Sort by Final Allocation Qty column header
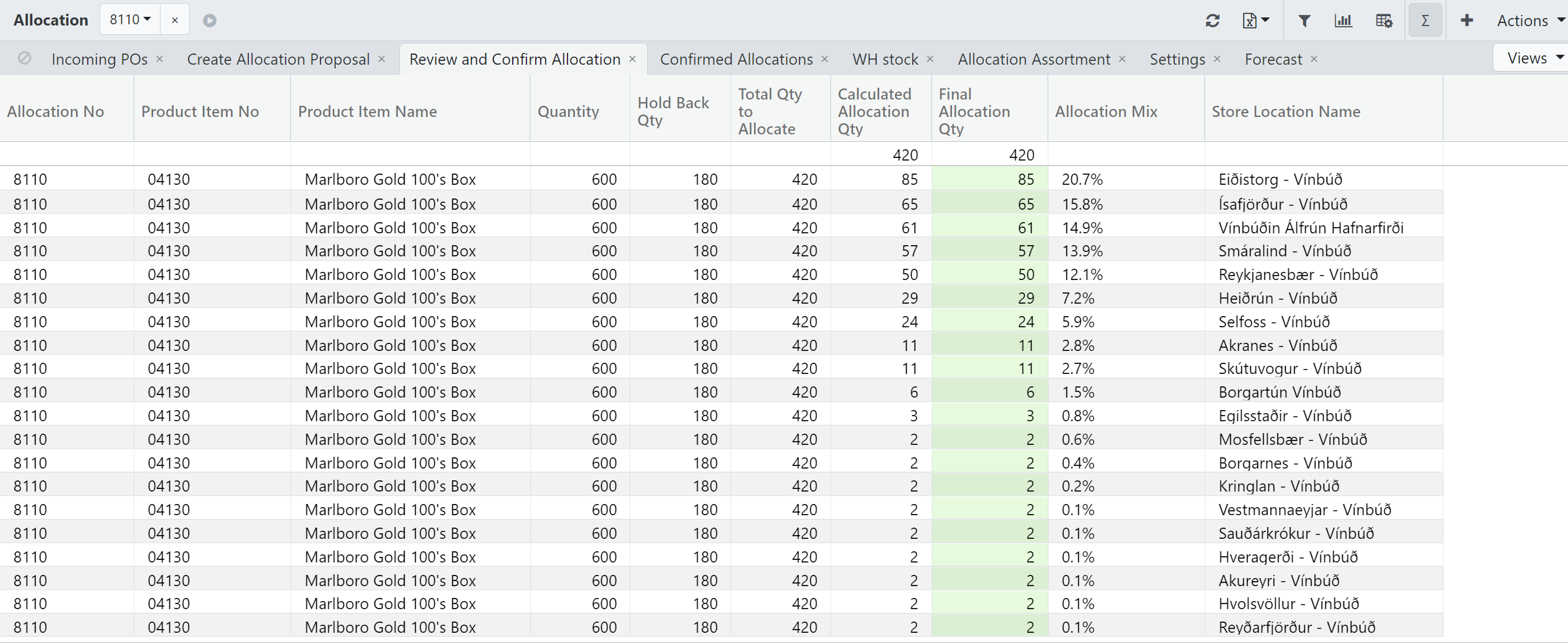The width and height of the screenshot is (1568, 644). click(x=974, y=111)
